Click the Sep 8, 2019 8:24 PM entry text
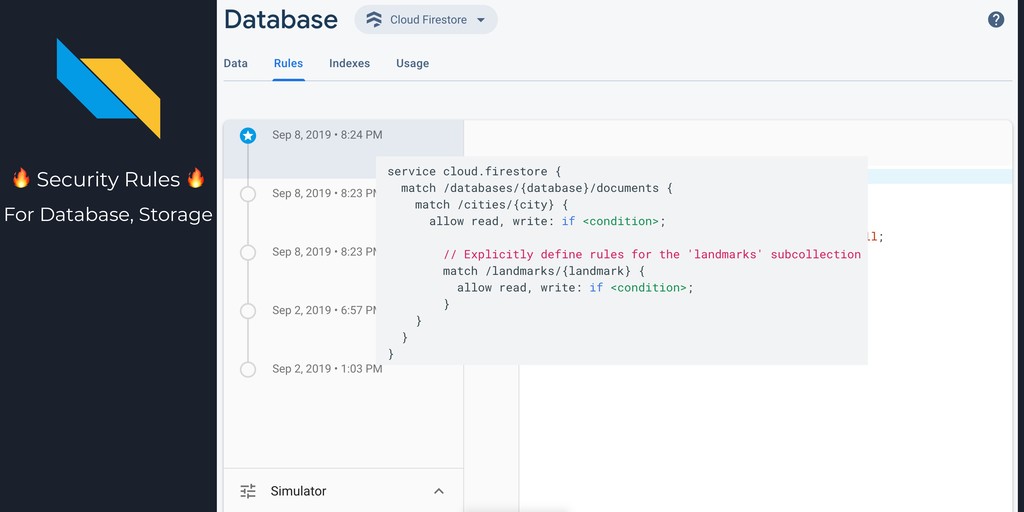The width and height of the screenshot is (1024, 512). coord(327,135)
